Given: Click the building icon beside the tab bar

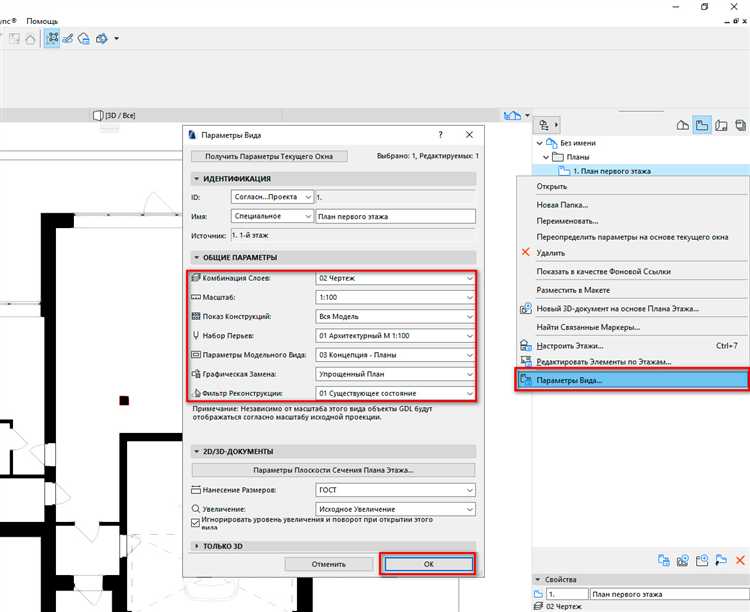Looking at the screenshot, I should 512,115.
